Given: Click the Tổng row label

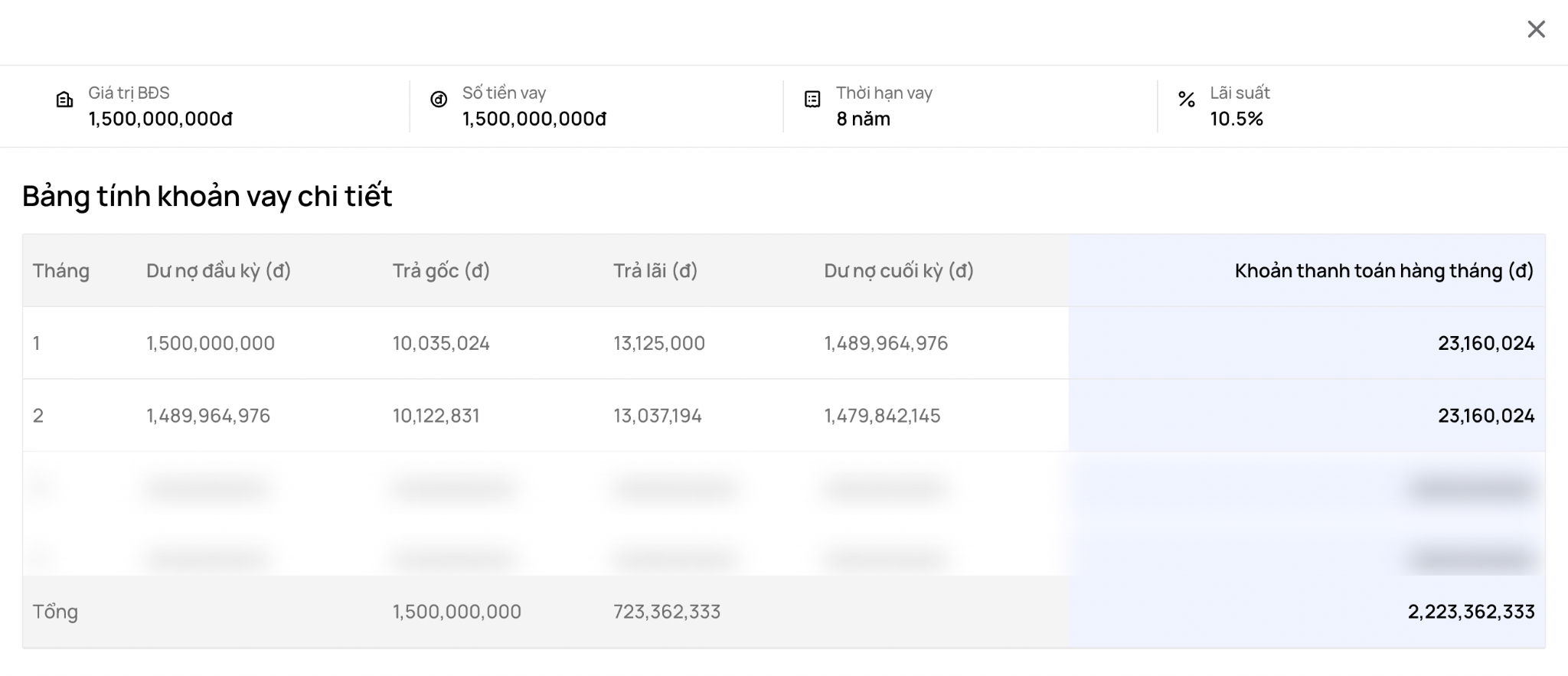Looking at the screenshot, I should click(x=55, y=612).
